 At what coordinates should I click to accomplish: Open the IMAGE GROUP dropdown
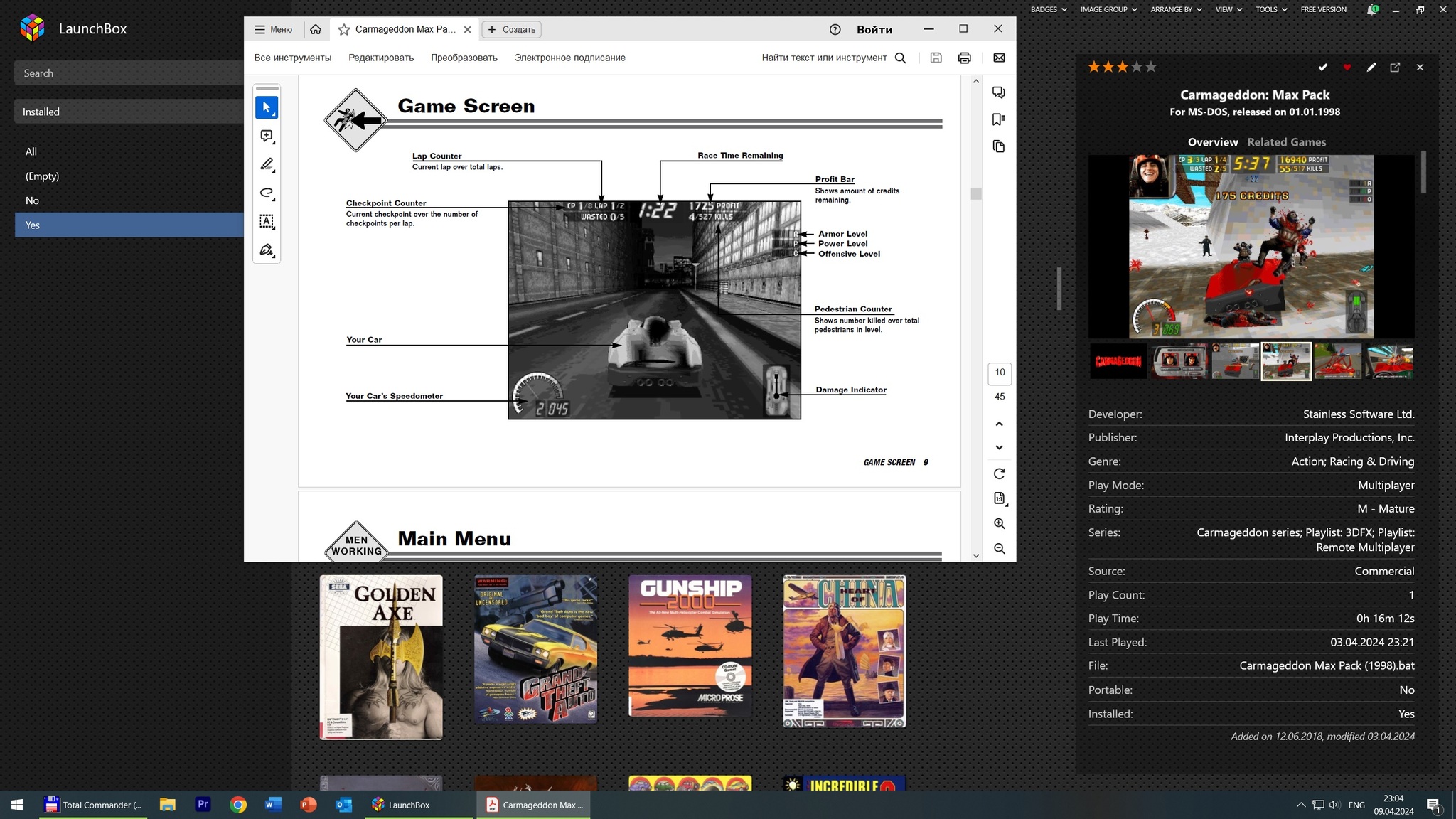click(x=1108, y=9)
